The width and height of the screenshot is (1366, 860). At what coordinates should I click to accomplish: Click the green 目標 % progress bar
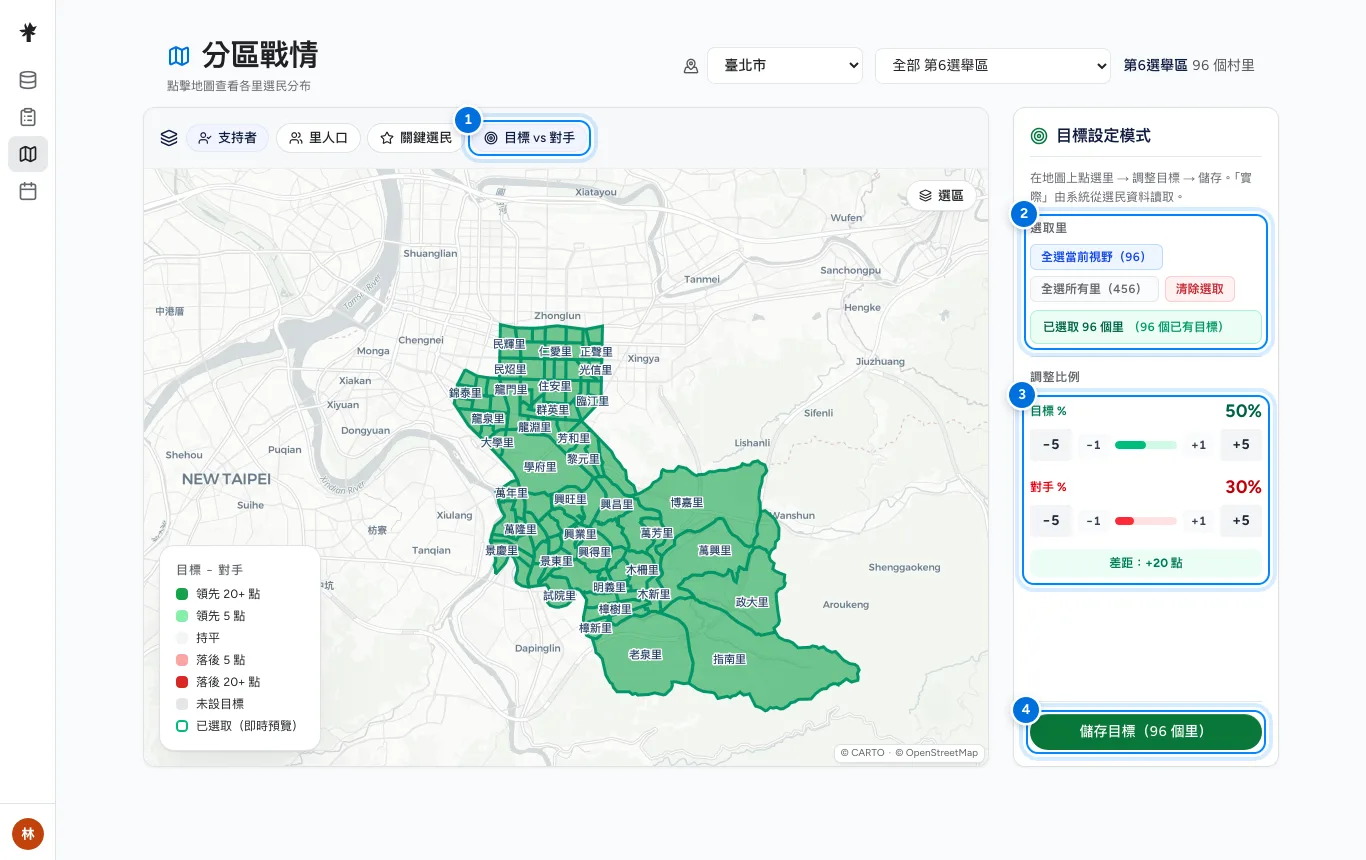pos(1146,445)
